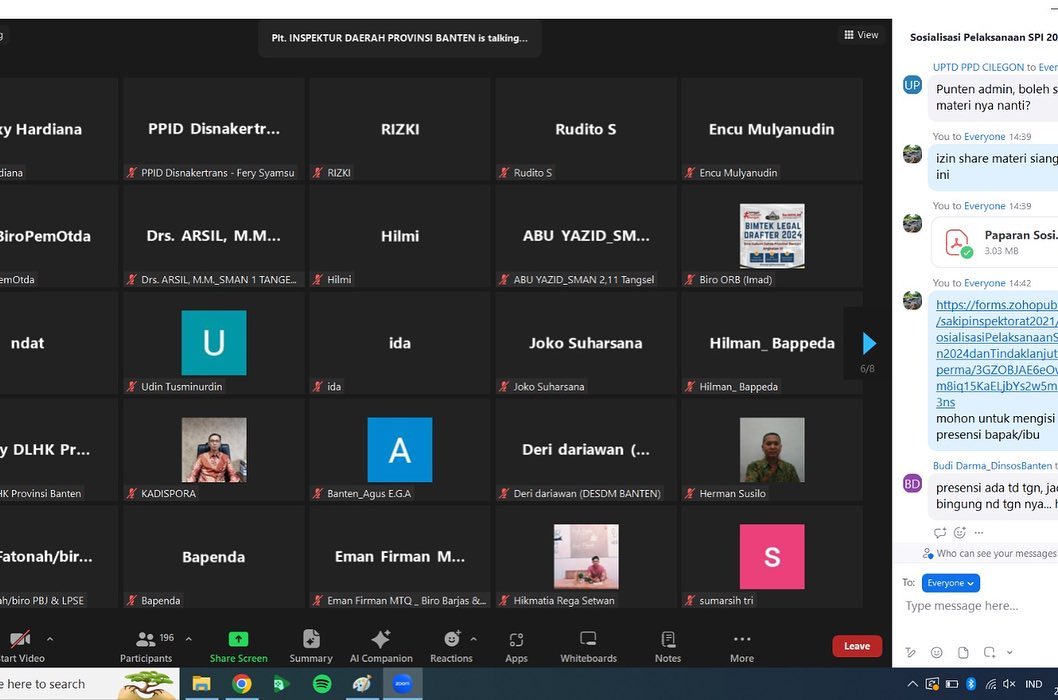Click the emoji icon in chat toolbar

point(937,652)
